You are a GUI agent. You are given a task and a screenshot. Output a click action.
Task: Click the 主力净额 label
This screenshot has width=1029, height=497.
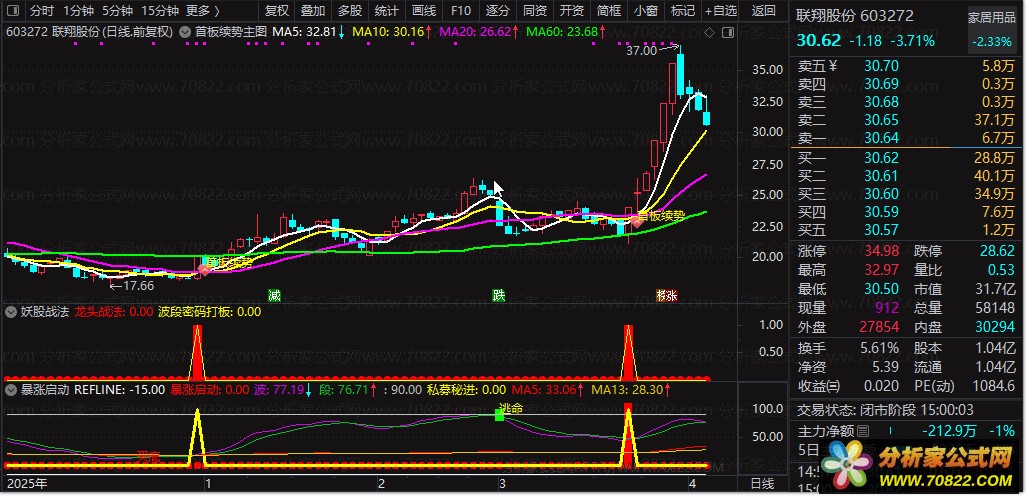(826, 431)
